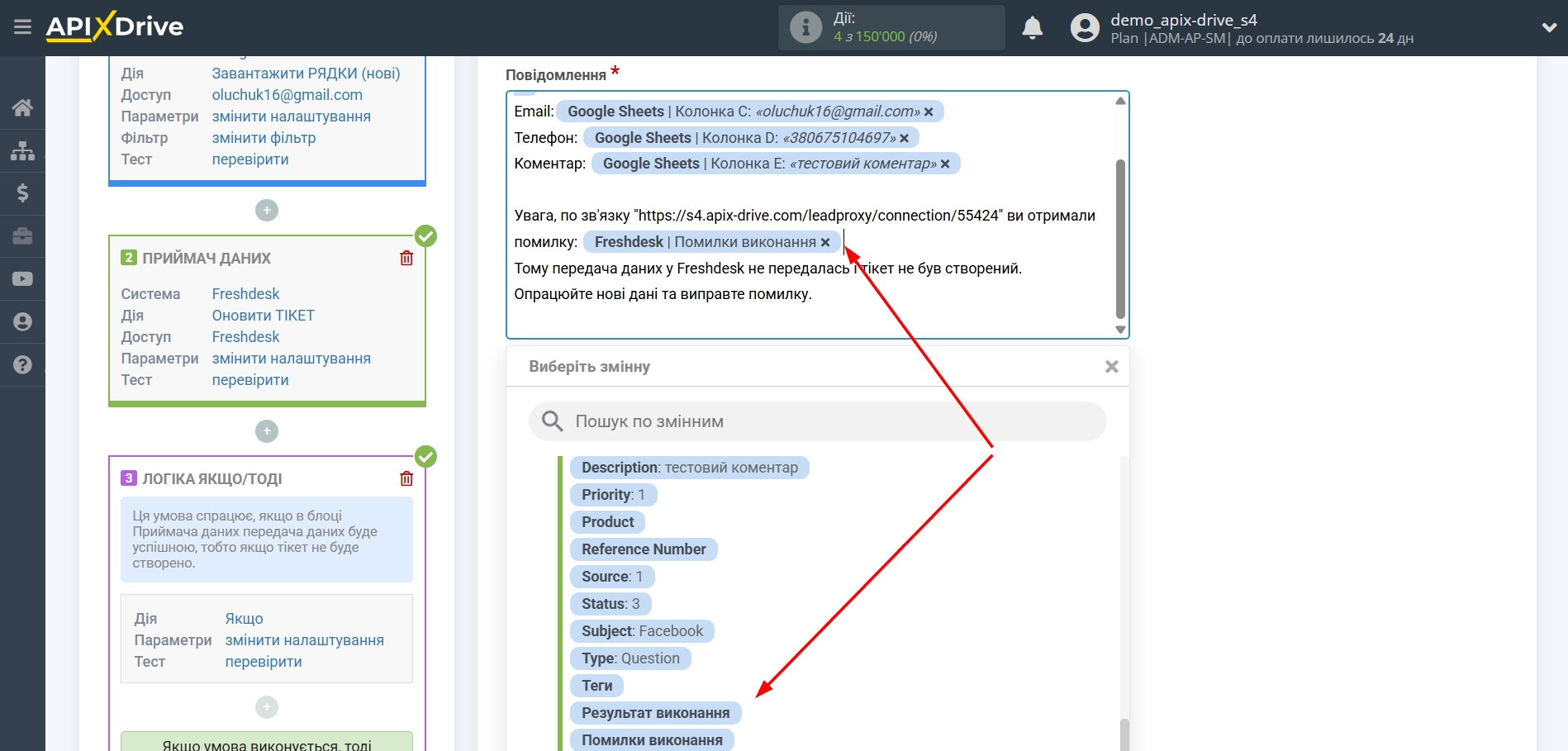Open profile icon in sidebar

[x=22, y=321]
